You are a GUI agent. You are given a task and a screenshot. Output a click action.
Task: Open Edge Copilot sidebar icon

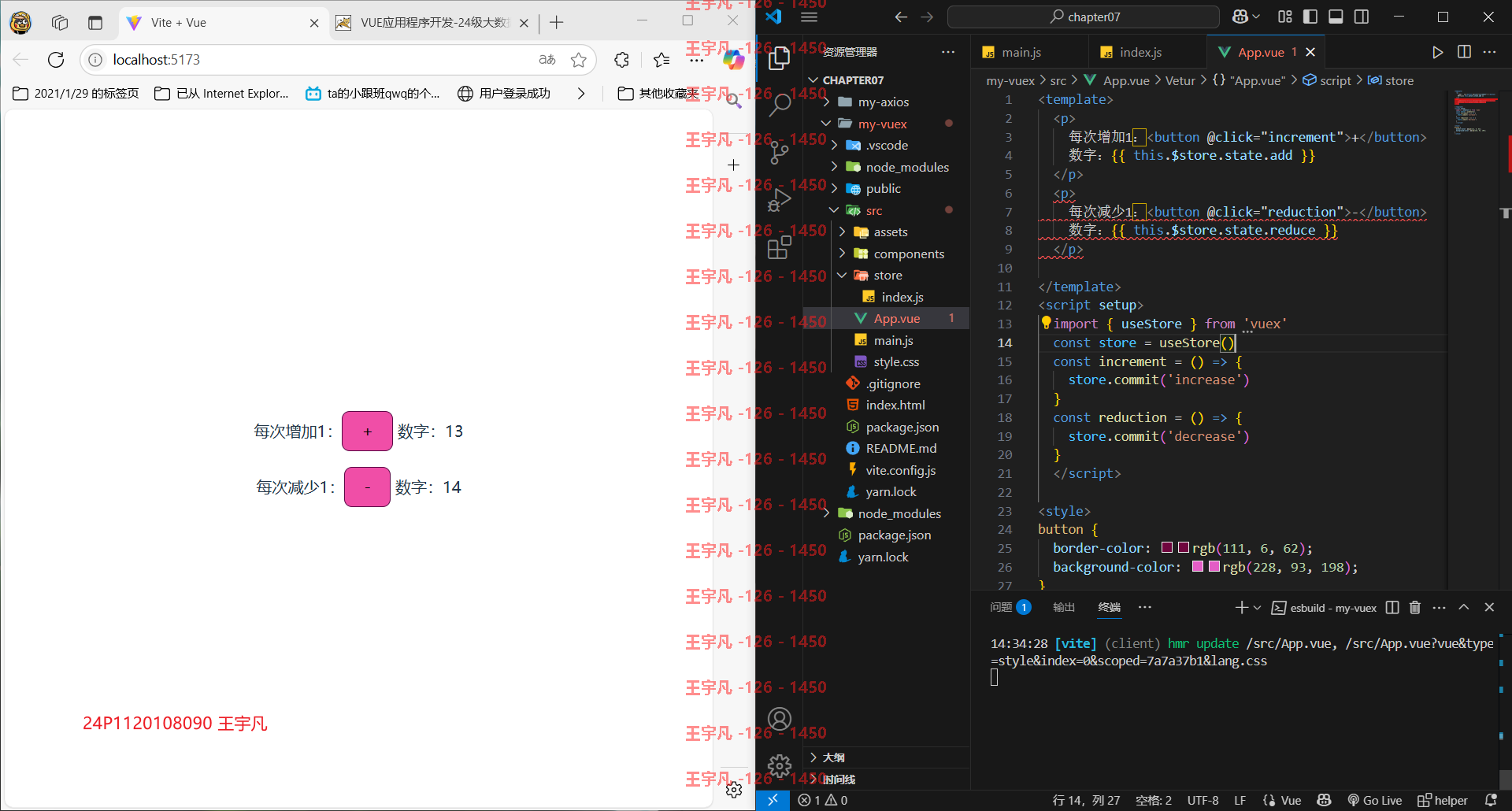tap(733, 60)
